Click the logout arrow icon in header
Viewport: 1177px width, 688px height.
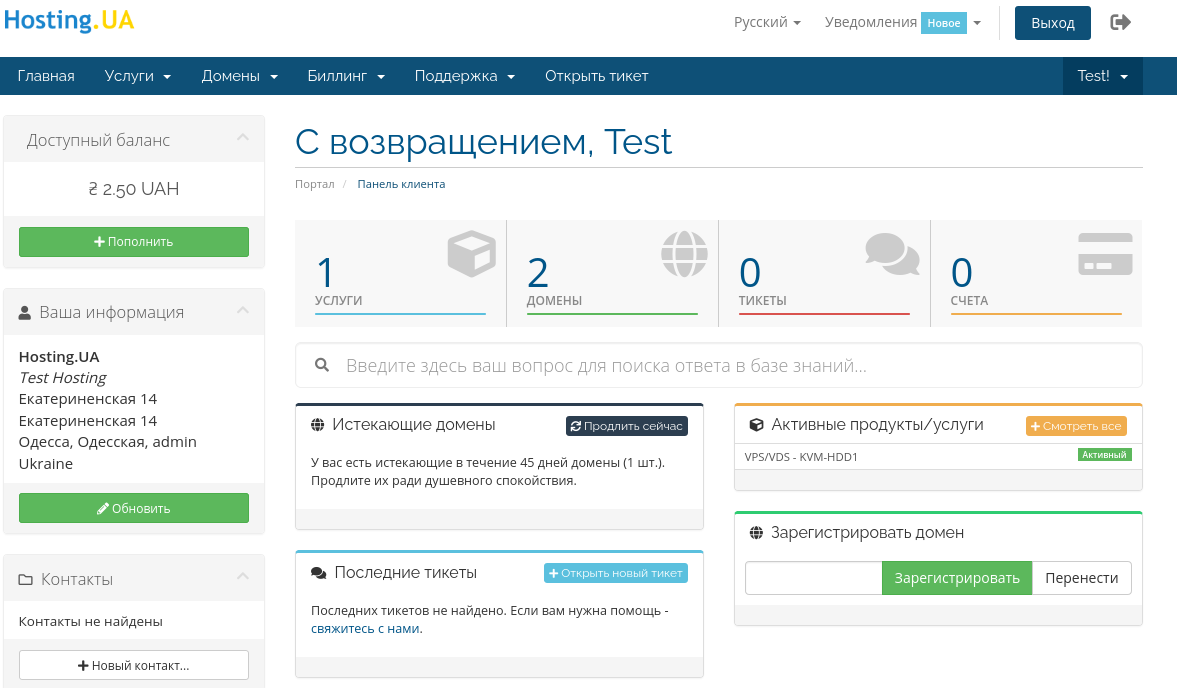pos(1120,22)
